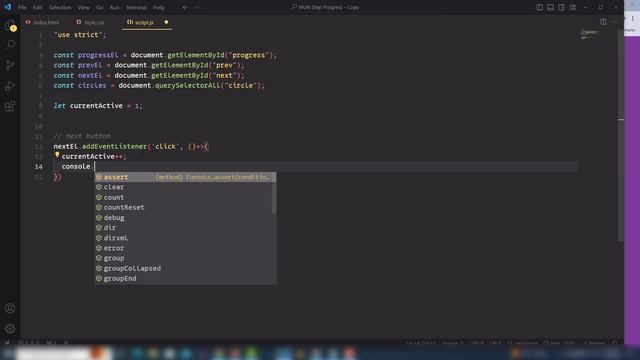Toggle the primary side bar

tap(539, 7)
